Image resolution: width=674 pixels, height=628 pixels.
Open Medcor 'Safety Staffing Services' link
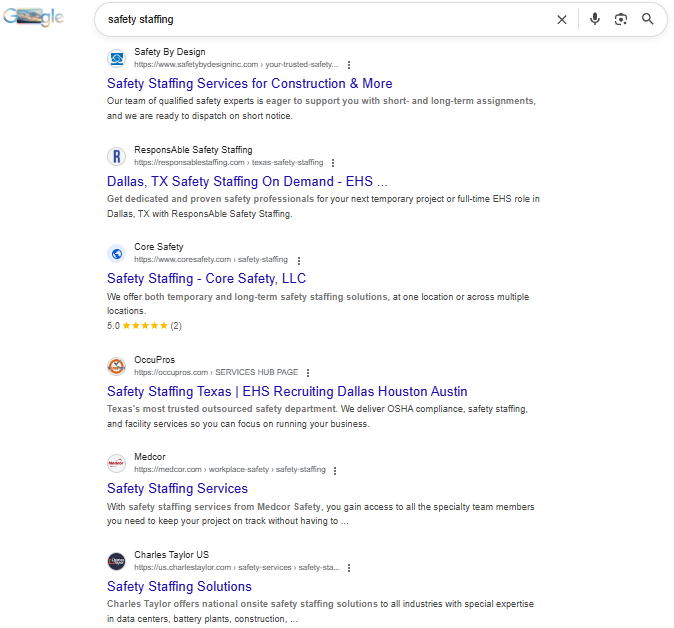[178, 489]
